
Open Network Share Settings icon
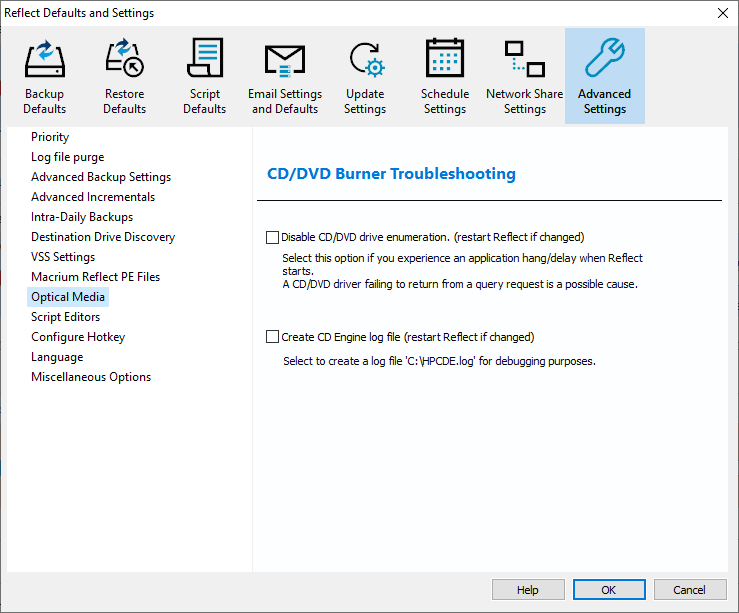click(x=524, y=60)
